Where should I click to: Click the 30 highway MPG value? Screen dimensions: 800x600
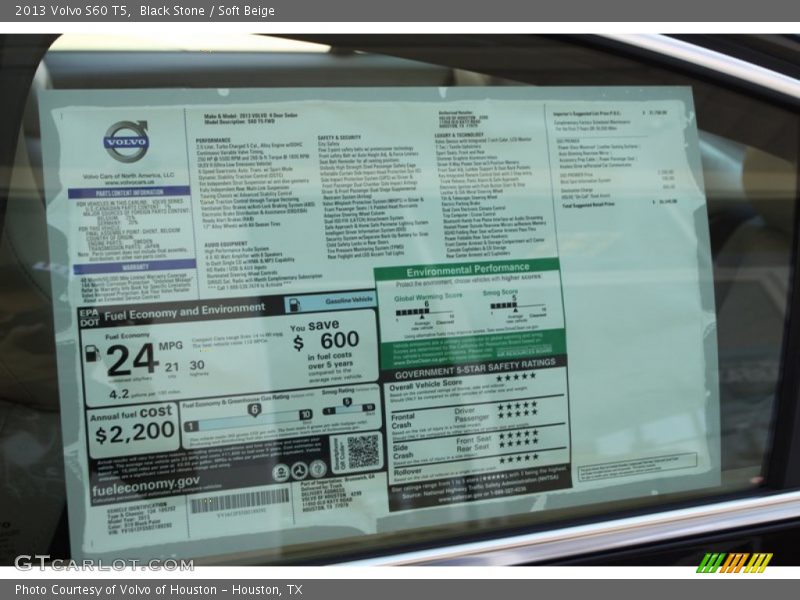197,365
